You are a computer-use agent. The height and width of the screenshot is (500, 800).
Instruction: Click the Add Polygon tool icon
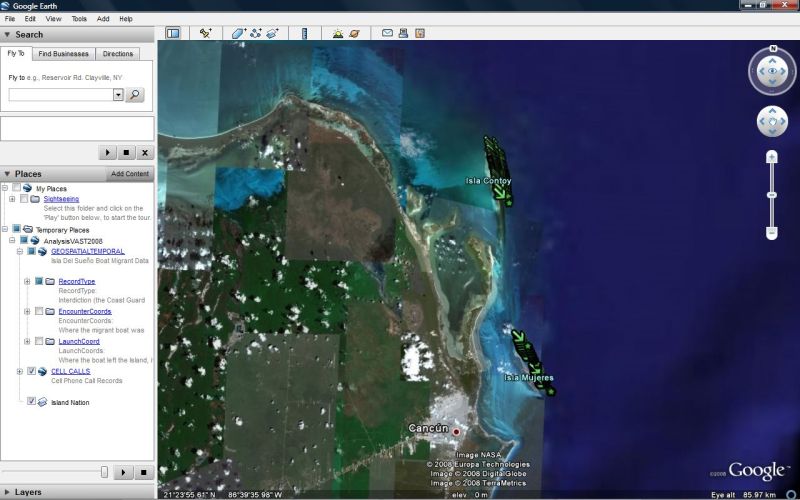pos(238,33)
